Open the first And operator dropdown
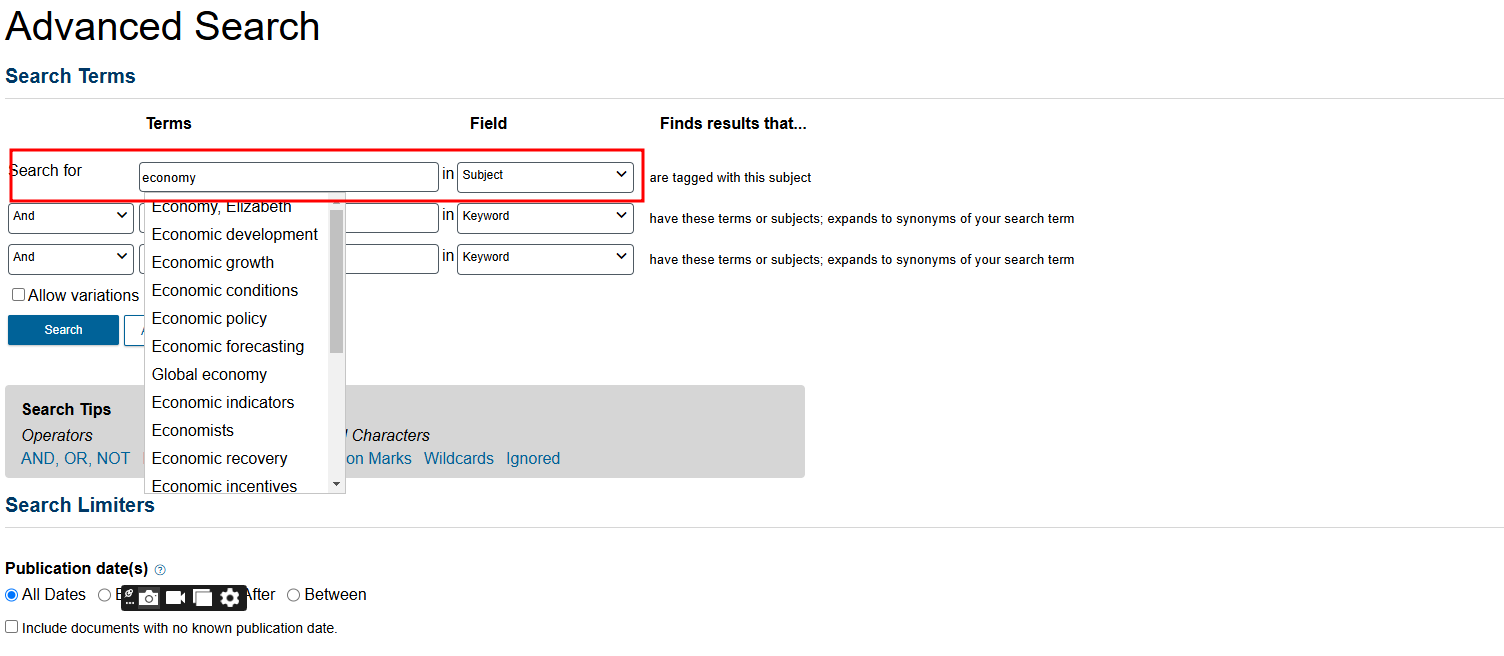The image size is (1504, 656). coord(70,217)
